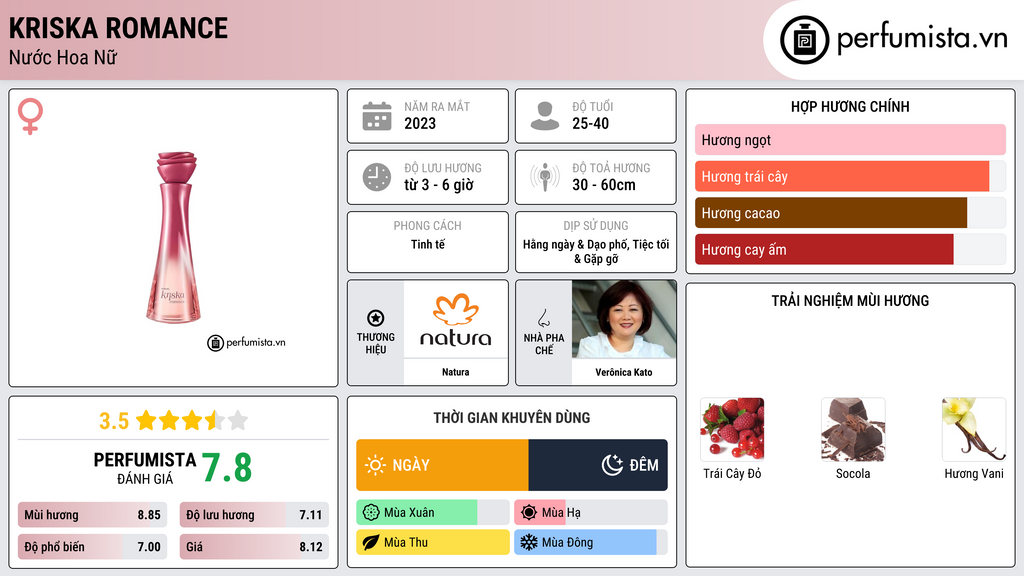Click the female gender symbol icon
Screen dimensions: 1024x576
pyautogui.click(x=30, y=116)
